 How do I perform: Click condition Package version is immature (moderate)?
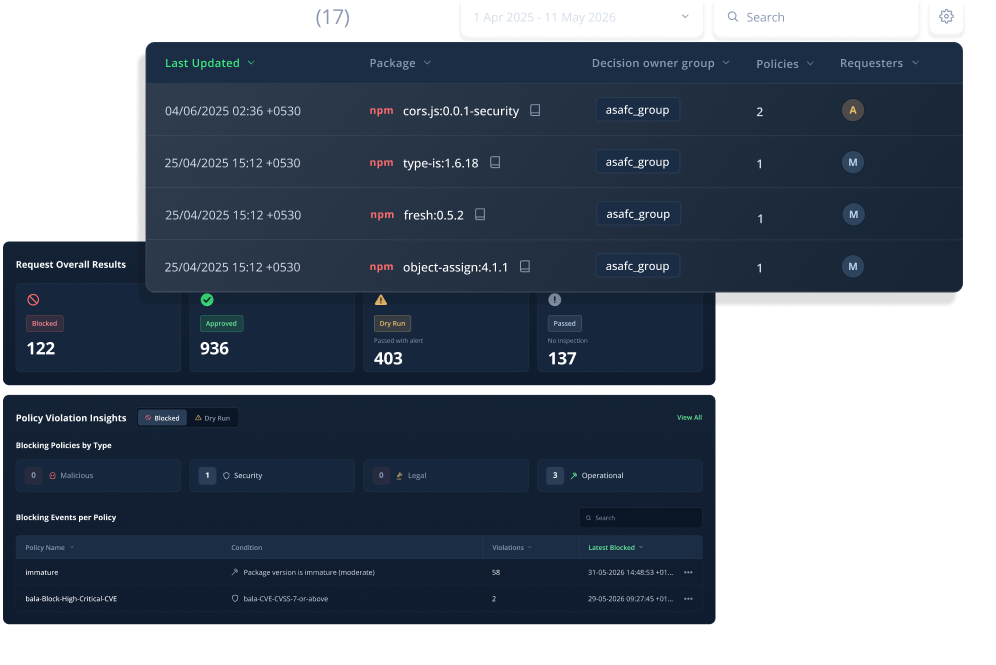tap(309, 572)
